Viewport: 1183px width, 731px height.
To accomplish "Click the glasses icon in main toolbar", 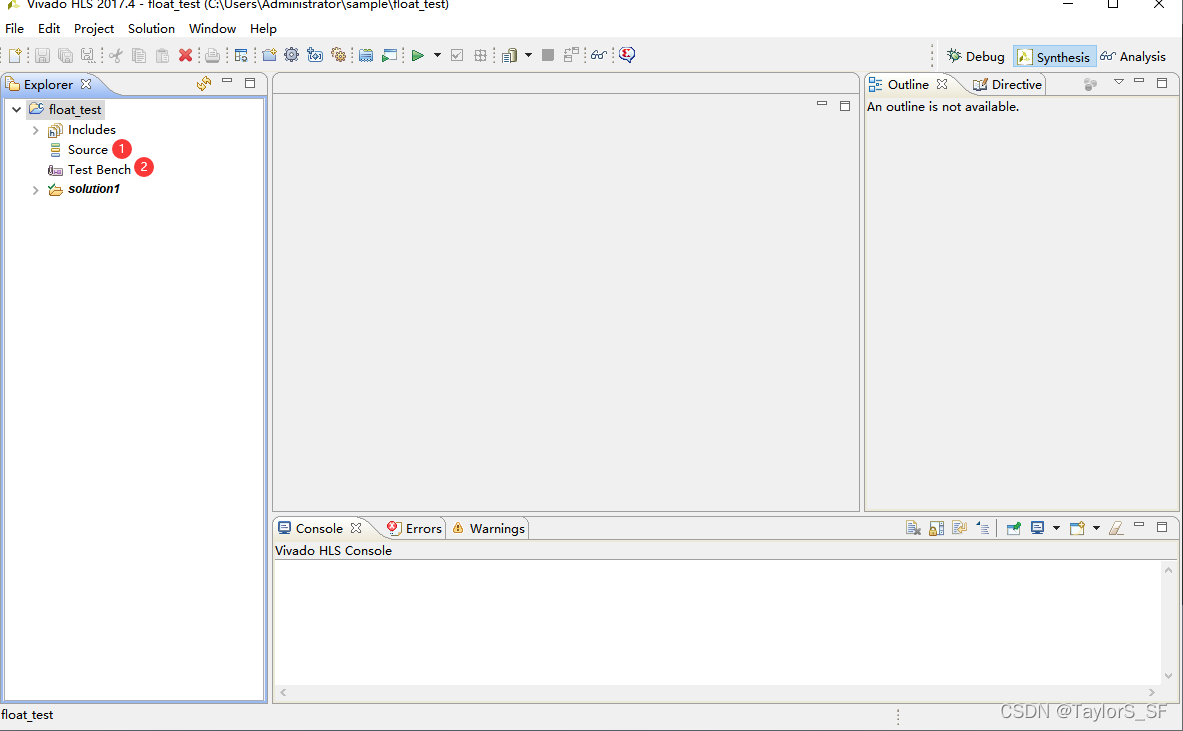I will (599, 55).
